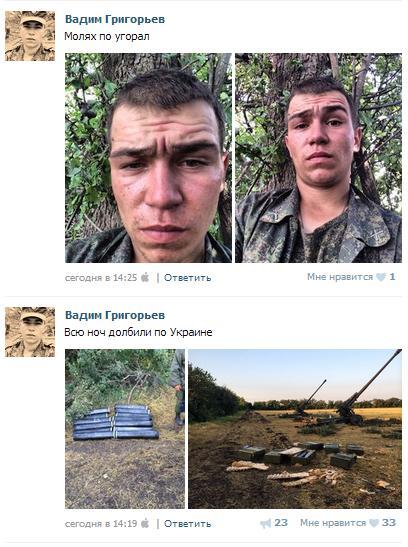
Task: Like first post via Мне нравится
Action: coord(340,277)
